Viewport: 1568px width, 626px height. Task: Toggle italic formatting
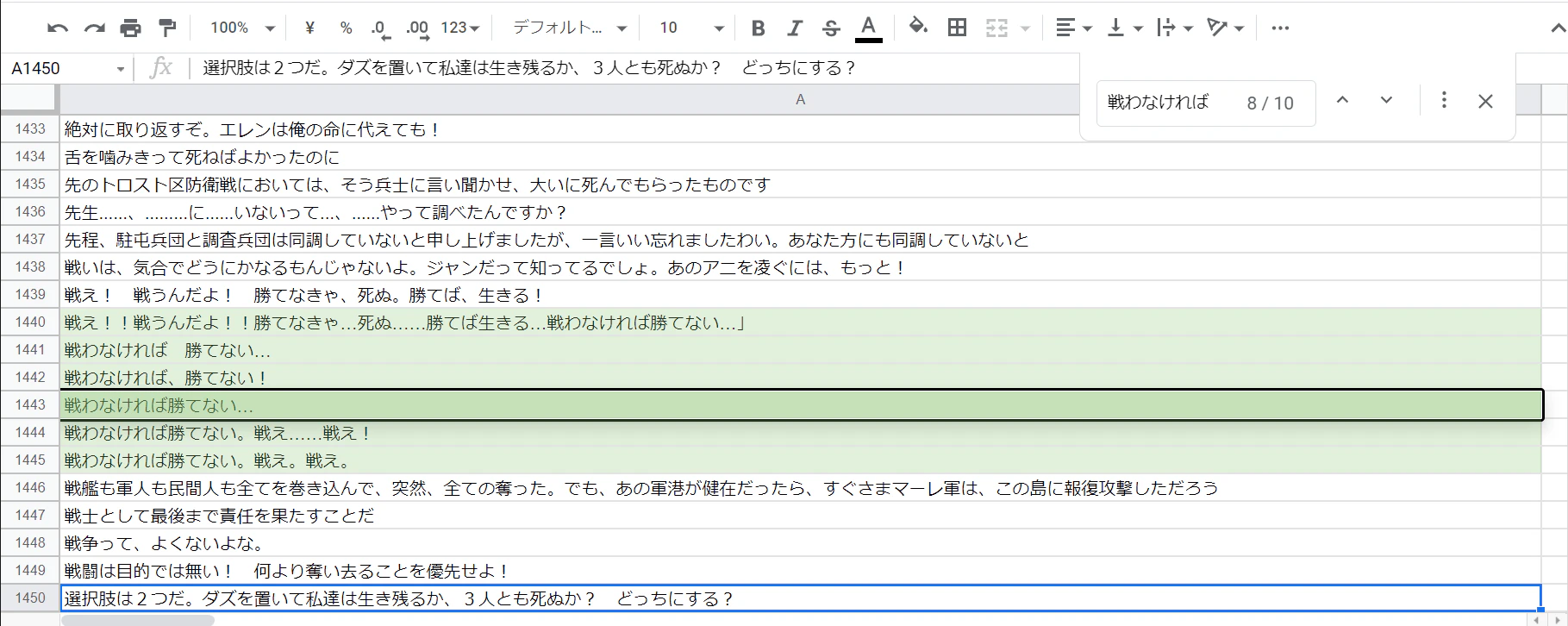[x=794, y=28]
